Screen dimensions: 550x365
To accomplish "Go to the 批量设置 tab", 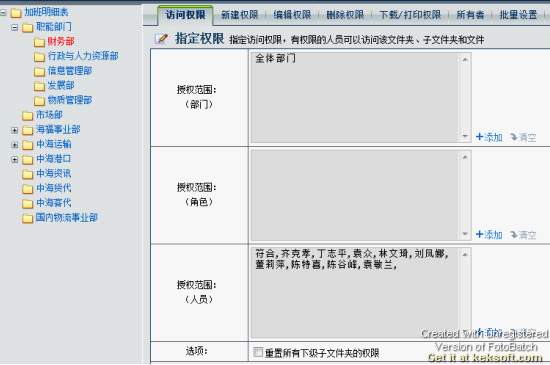I will [x=518, y=15].
